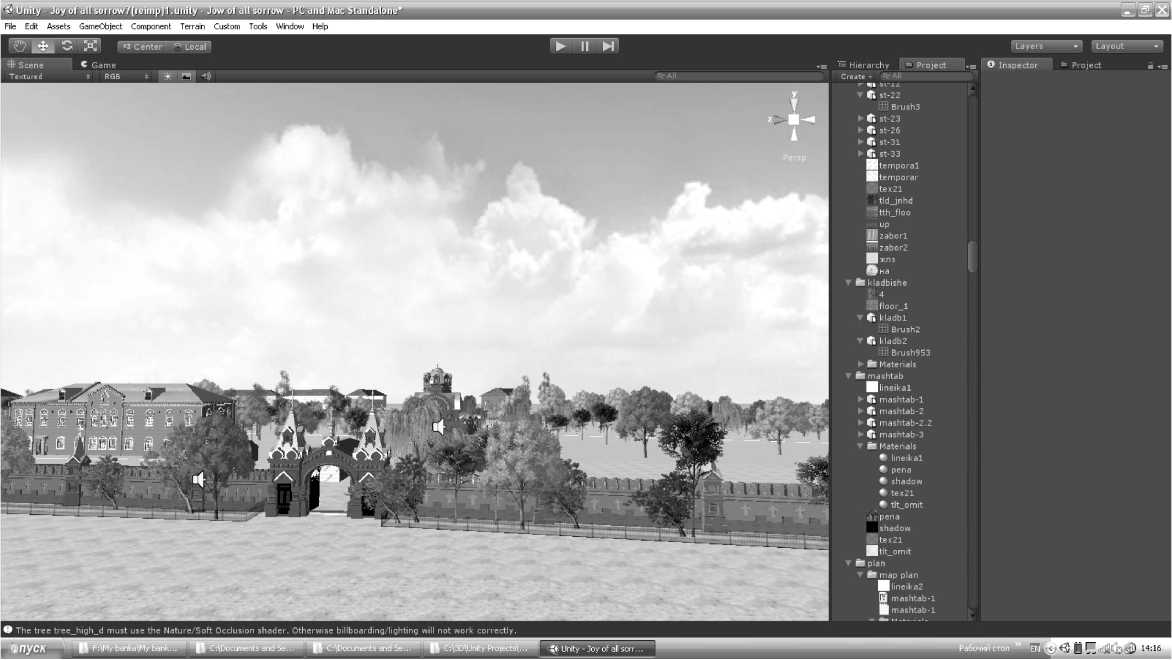This screenshot has width=1172, height=660.
Task: Pause the game preview
Action: click(585, 46)
